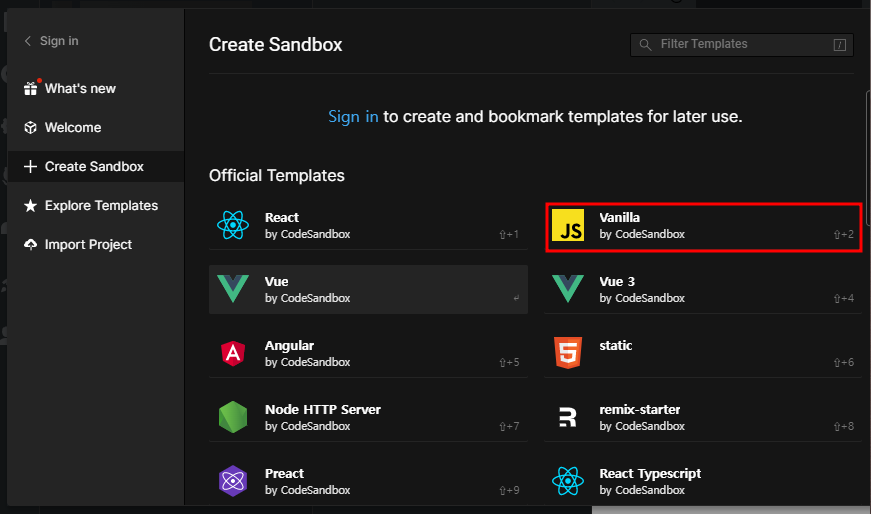Click the back chevron beside Sign in
Image resolution: width=871 pixels, height=514 pixels.
[28, 41]
